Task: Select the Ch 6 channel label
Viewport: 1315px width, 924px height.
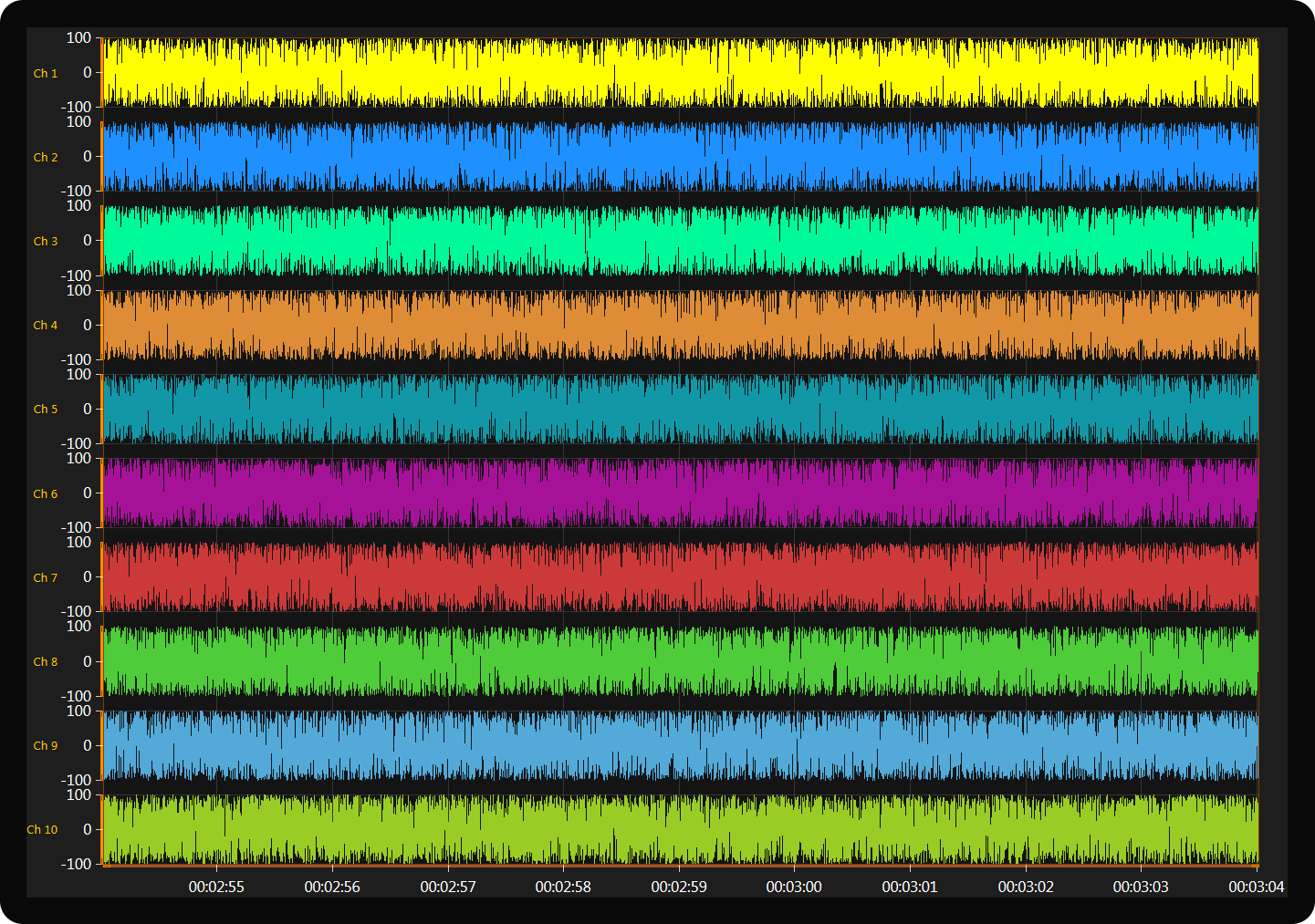Action: click(x=46, y=493)
